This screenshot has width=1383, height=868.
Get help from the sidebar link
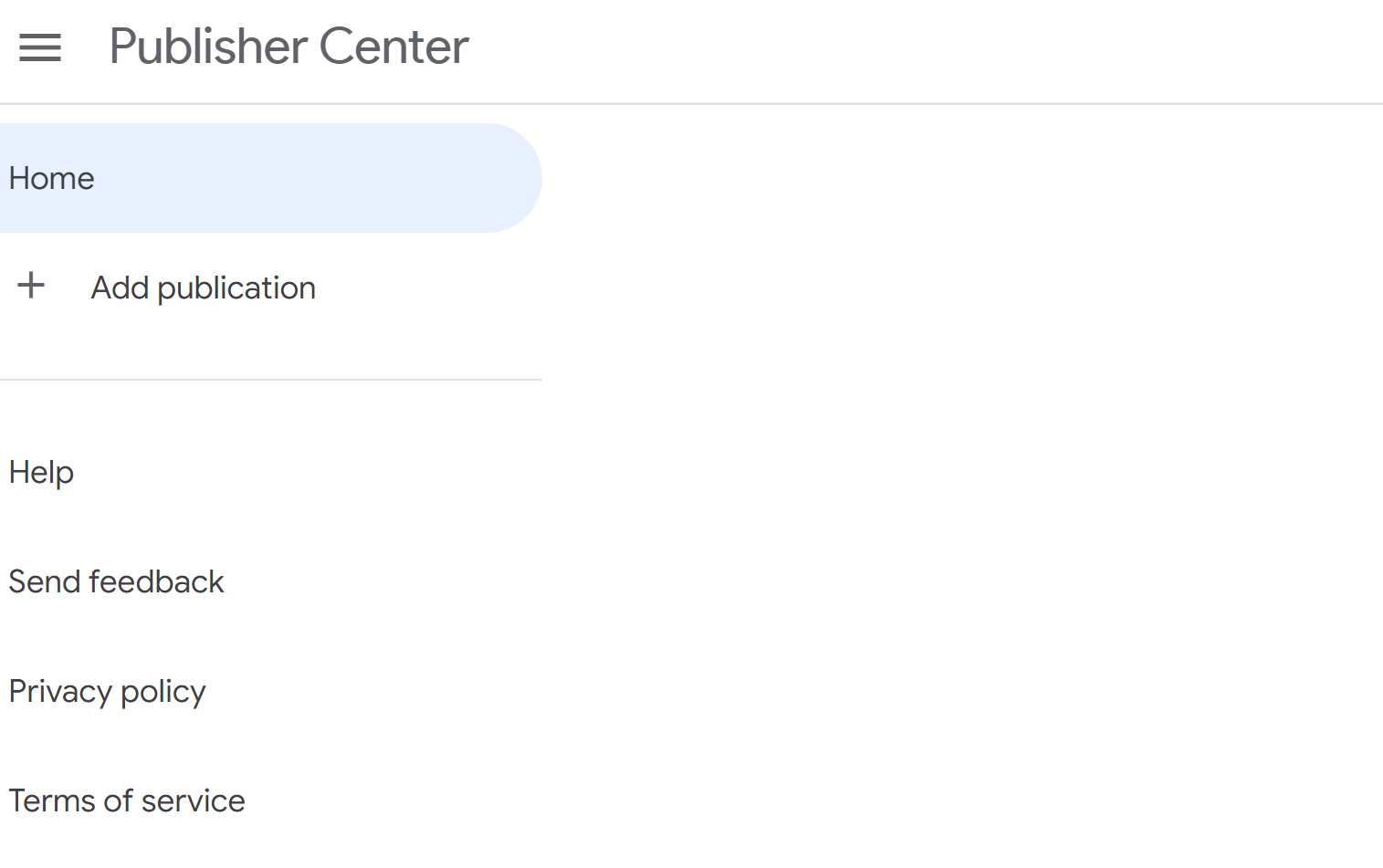[41, 472]
